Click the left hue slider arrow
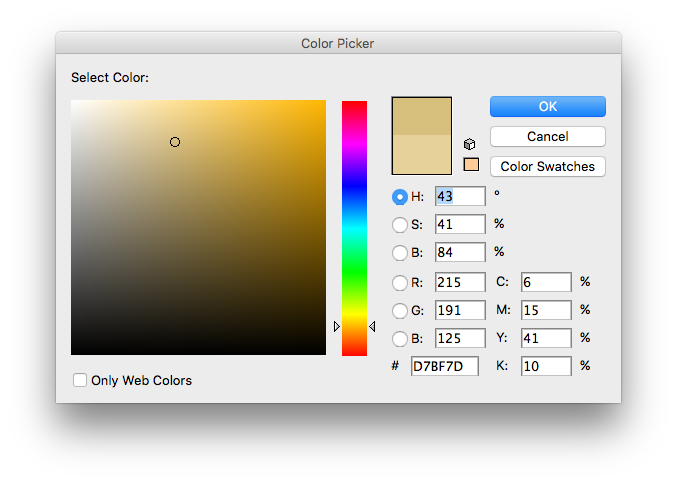The image size is (677, 483). [336, 326]
